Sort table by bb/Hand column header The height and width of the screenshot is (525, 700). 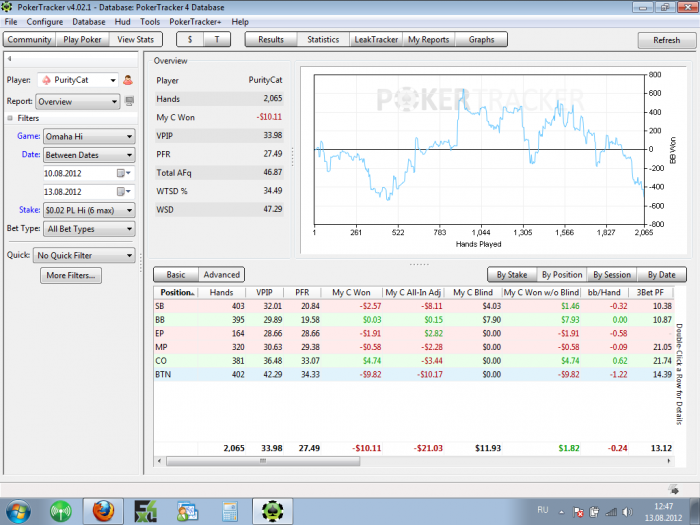(604, 292)
